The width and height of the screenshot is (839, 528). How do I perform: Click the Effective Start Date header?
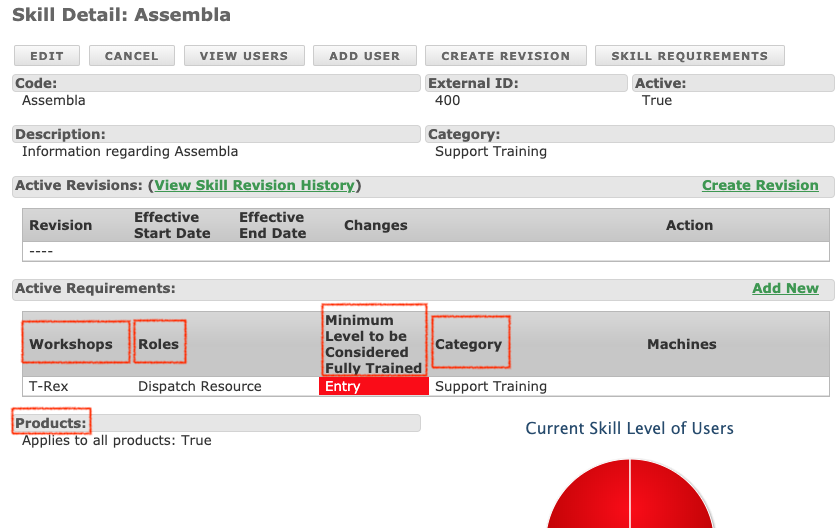pos(172,225)
